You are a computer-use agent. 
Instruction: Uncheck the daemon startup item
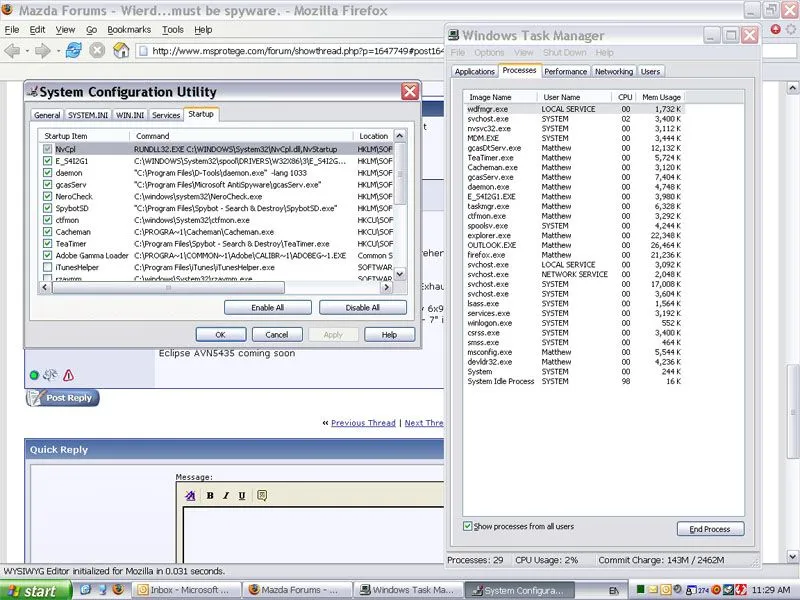47,172
